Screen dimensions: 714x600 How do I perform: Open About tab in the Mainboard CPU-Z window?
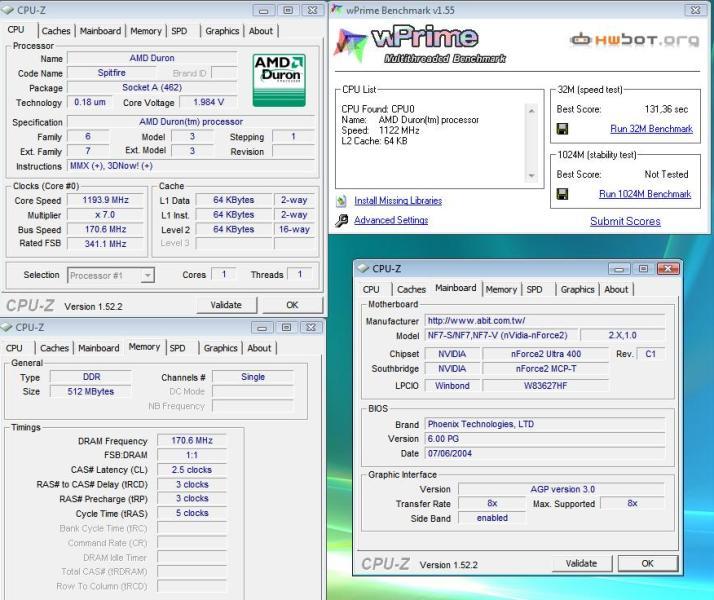tap(616, 290)
